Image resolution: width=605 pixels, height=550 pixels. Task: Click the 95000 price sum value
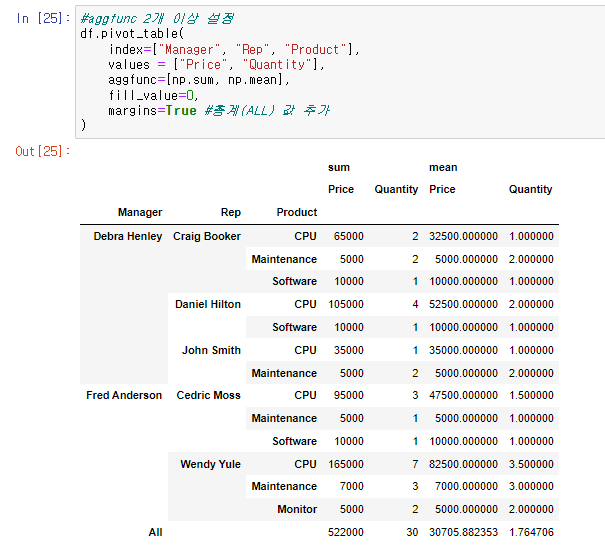[348, 395]
